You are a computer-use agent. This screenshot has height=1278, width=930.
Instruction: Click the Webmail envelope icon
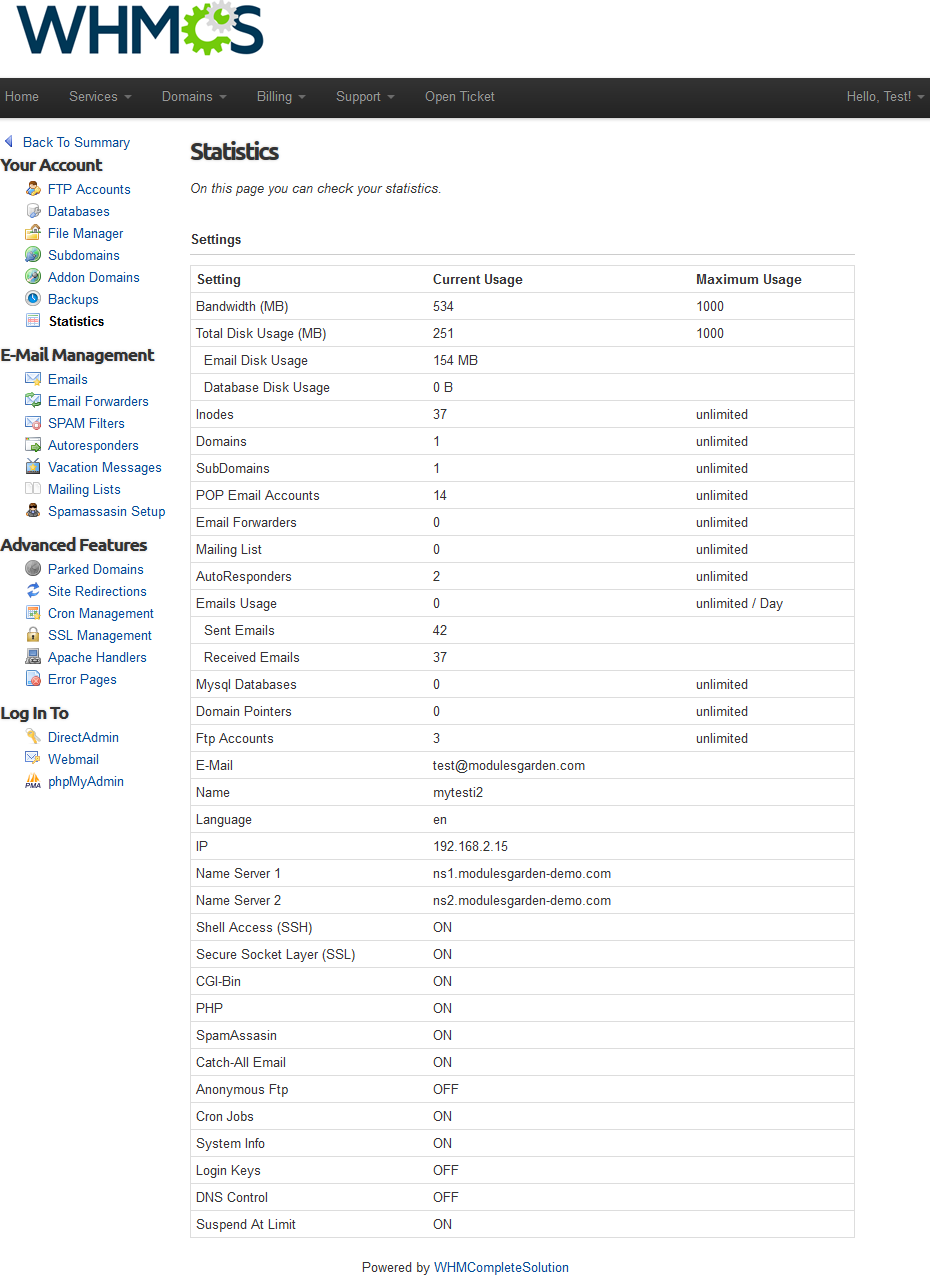click(33, 759)
